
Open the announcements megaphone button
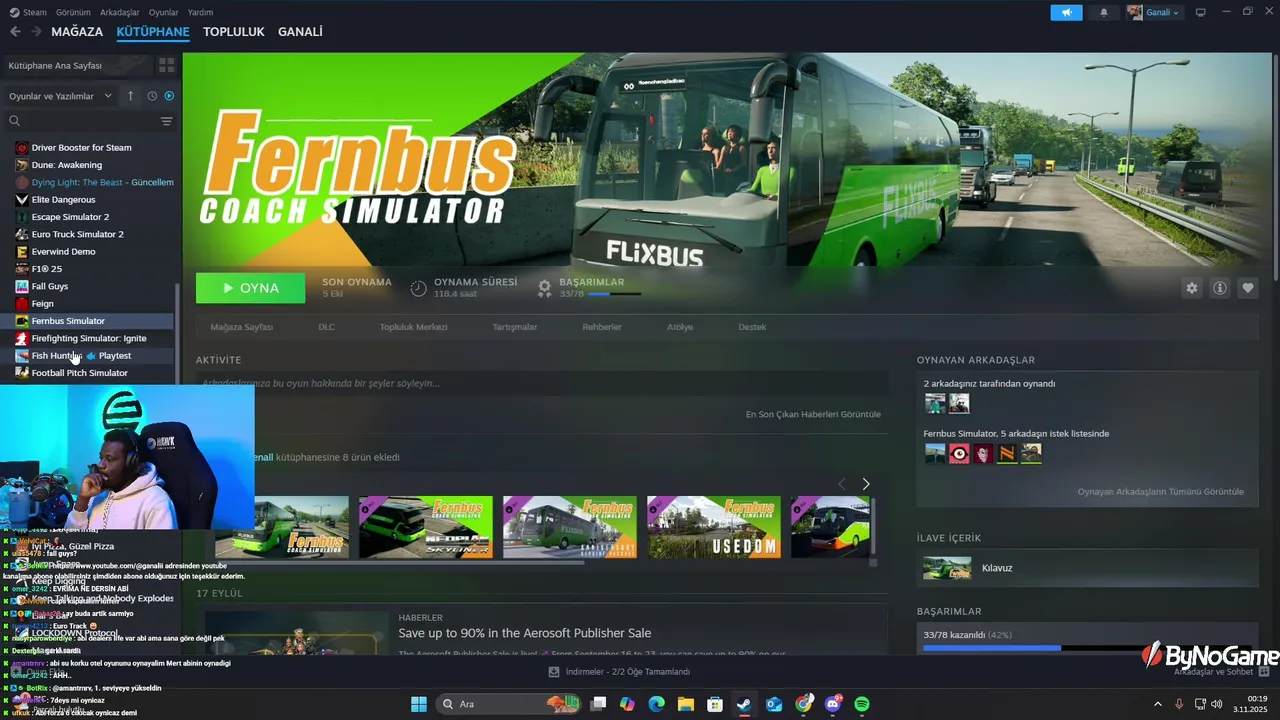(1066, 12)
